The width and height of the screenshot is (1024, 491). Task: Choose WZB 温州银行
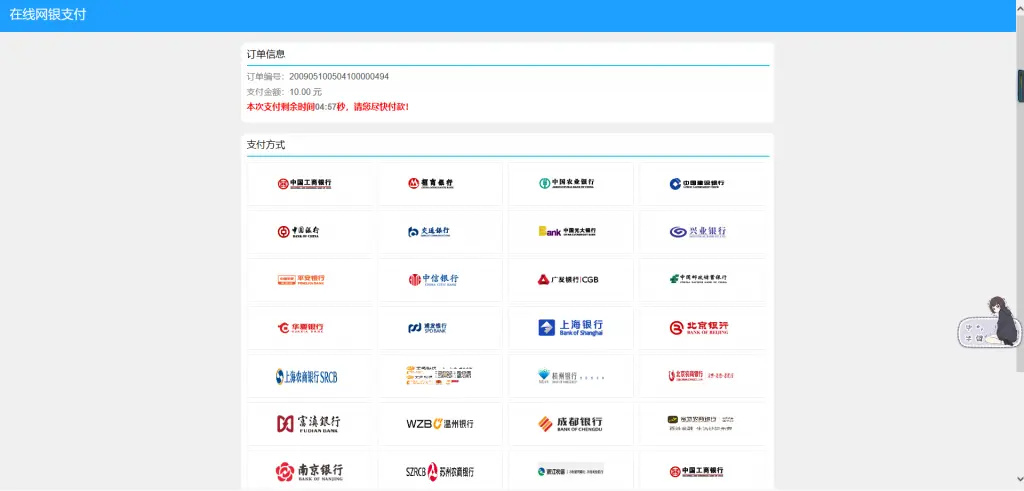[x=440, y=424]
